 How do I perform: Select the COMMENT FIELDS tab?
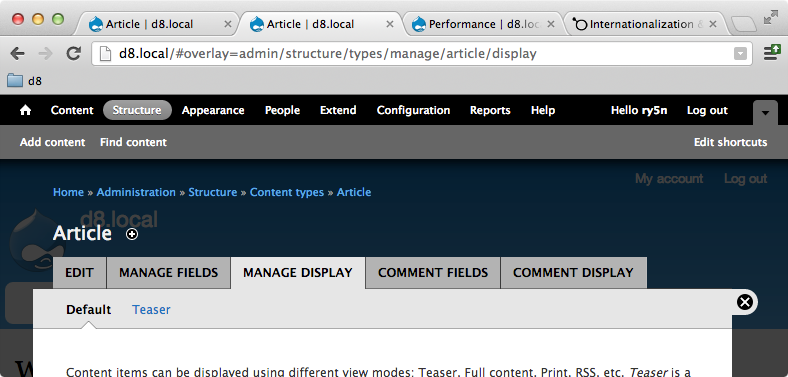433,273
